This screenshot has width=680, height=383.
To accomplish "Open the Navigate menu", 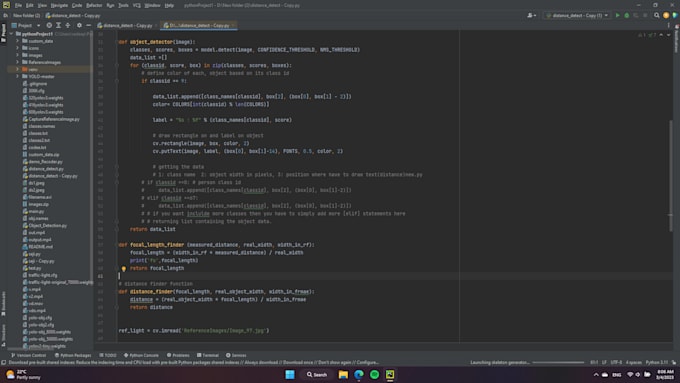I will [x=59, y=5].
